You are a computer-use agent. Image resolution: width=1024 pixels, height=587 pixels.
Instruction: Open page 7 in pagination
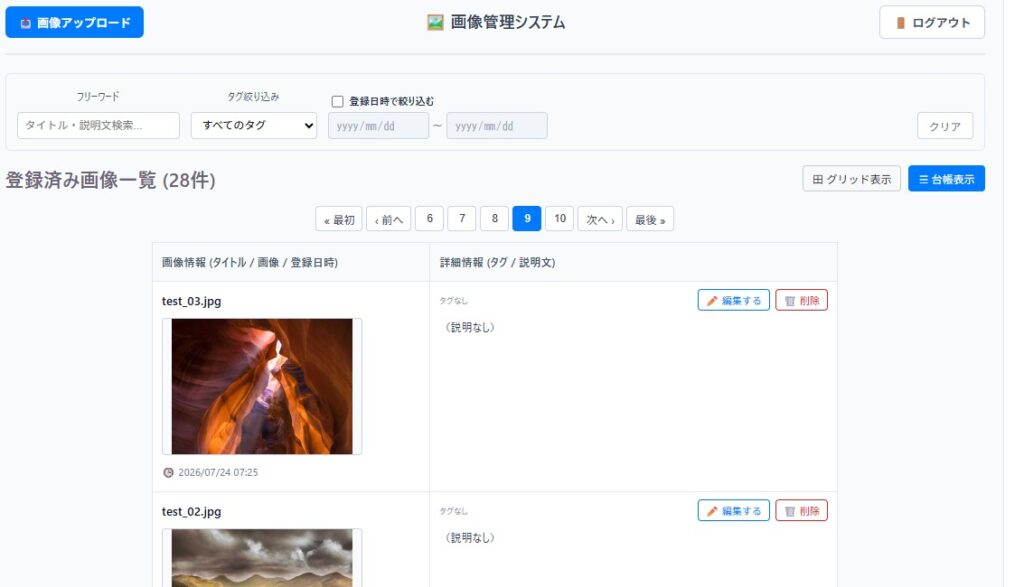pos(462,219)
